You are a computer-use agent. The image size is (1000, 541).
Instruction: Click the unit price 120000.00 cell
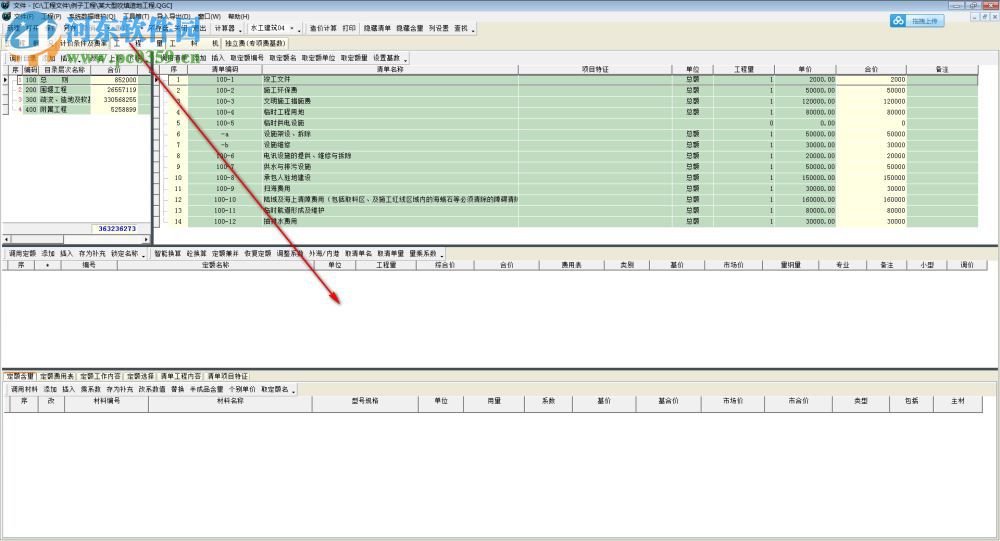pos(805,101)
